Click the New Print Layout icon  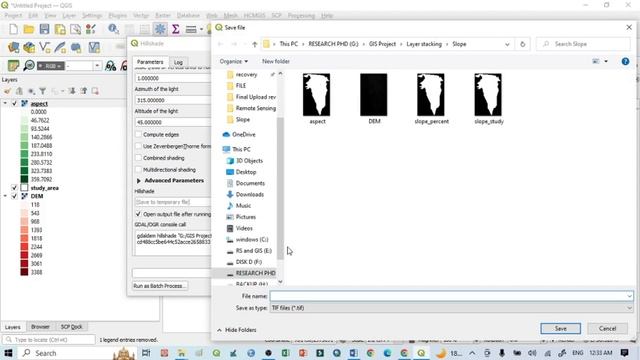60,29
